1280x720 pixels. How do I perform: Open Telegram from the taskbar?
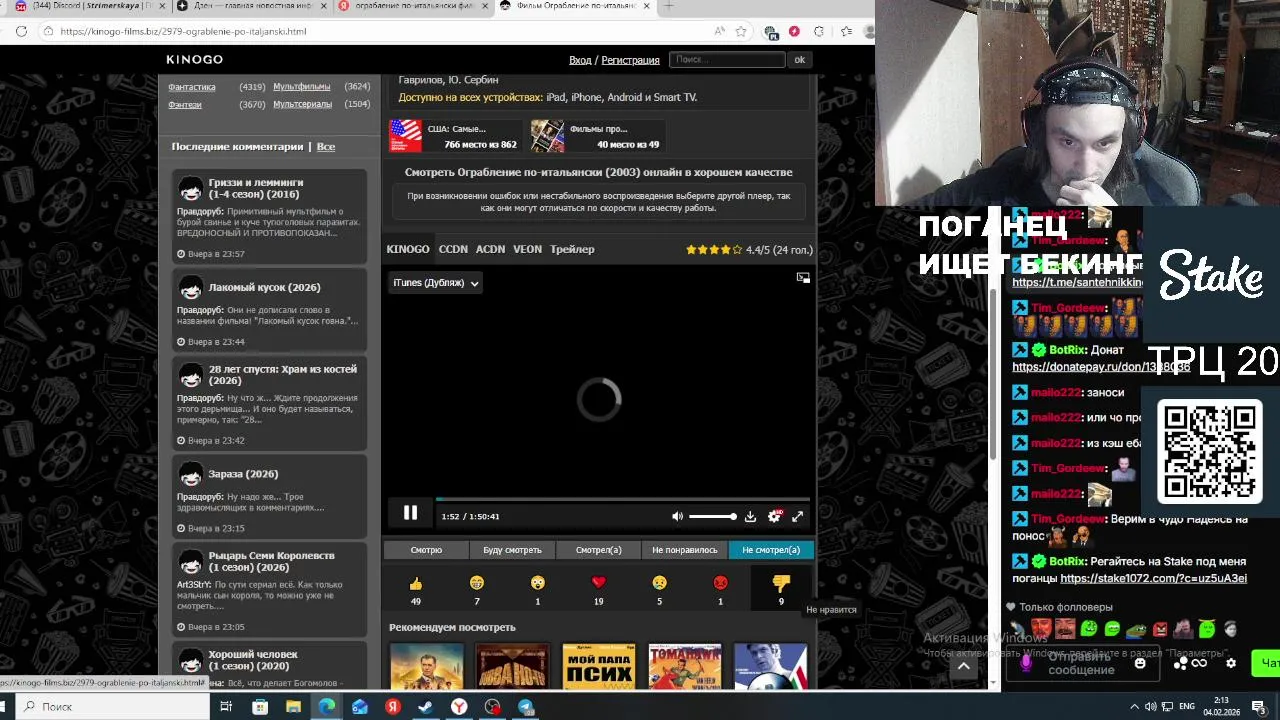click(525, 707)
